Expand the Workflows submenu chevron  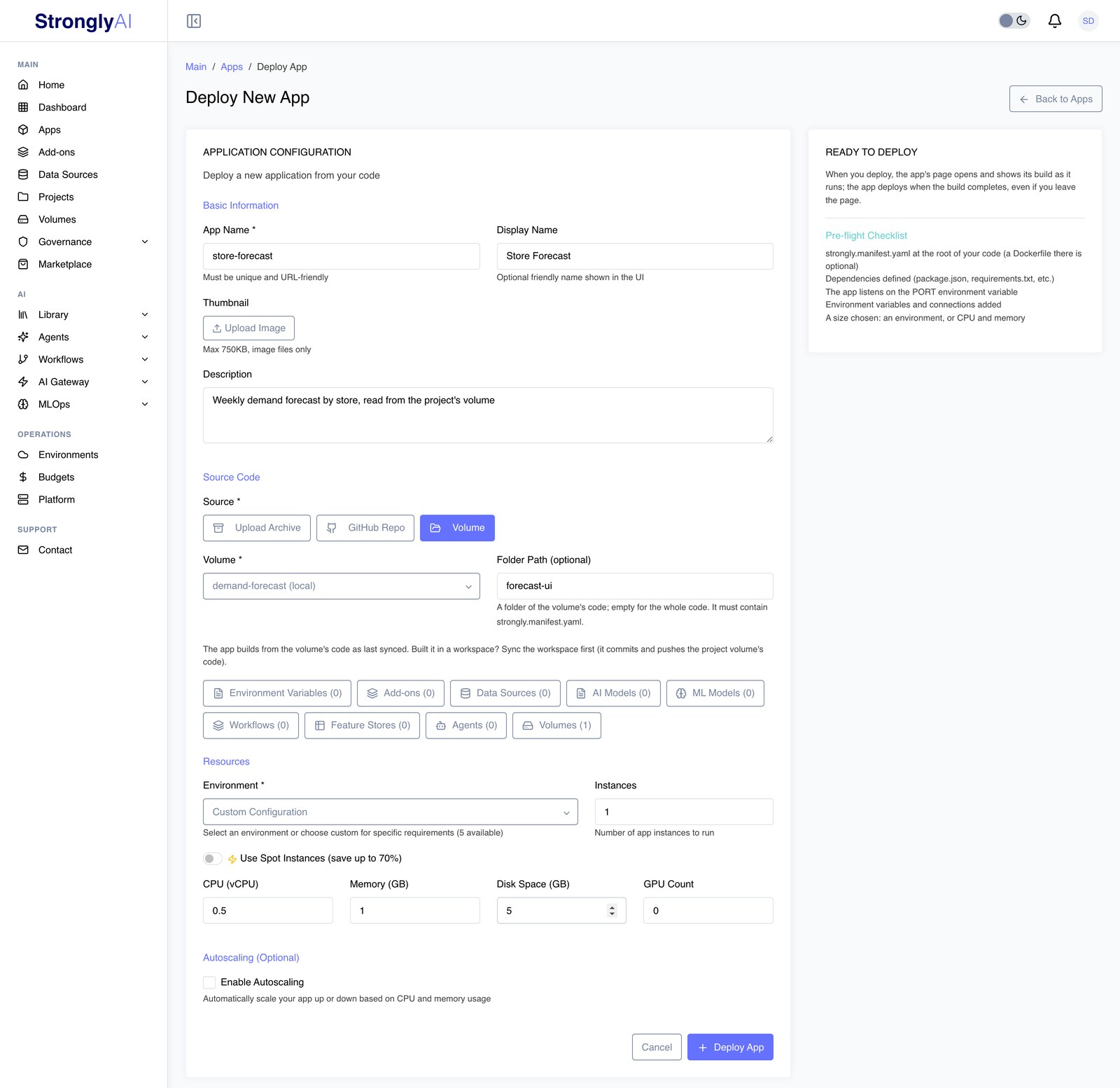pyautogui.click(x=145, y=359)
